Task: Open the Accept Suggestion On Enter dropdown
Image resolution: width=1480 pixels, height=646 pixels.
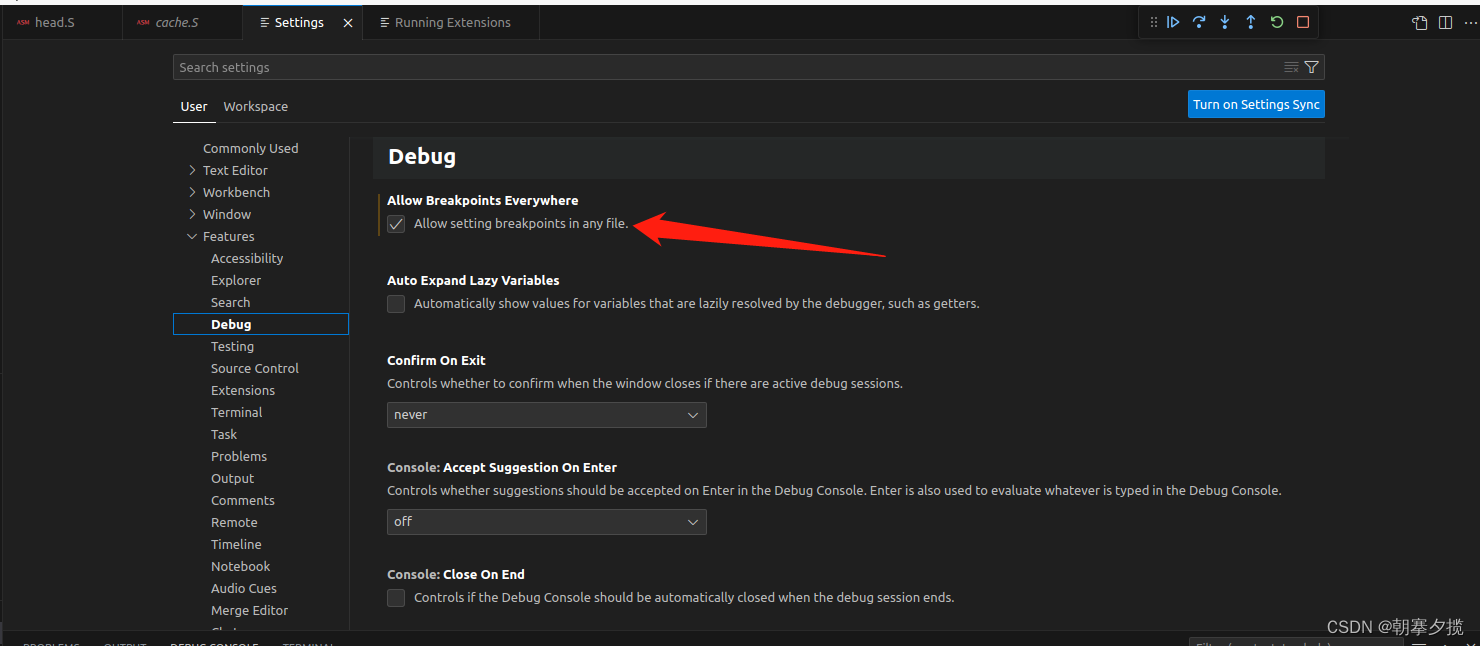Action: click(x=546, y=521)
